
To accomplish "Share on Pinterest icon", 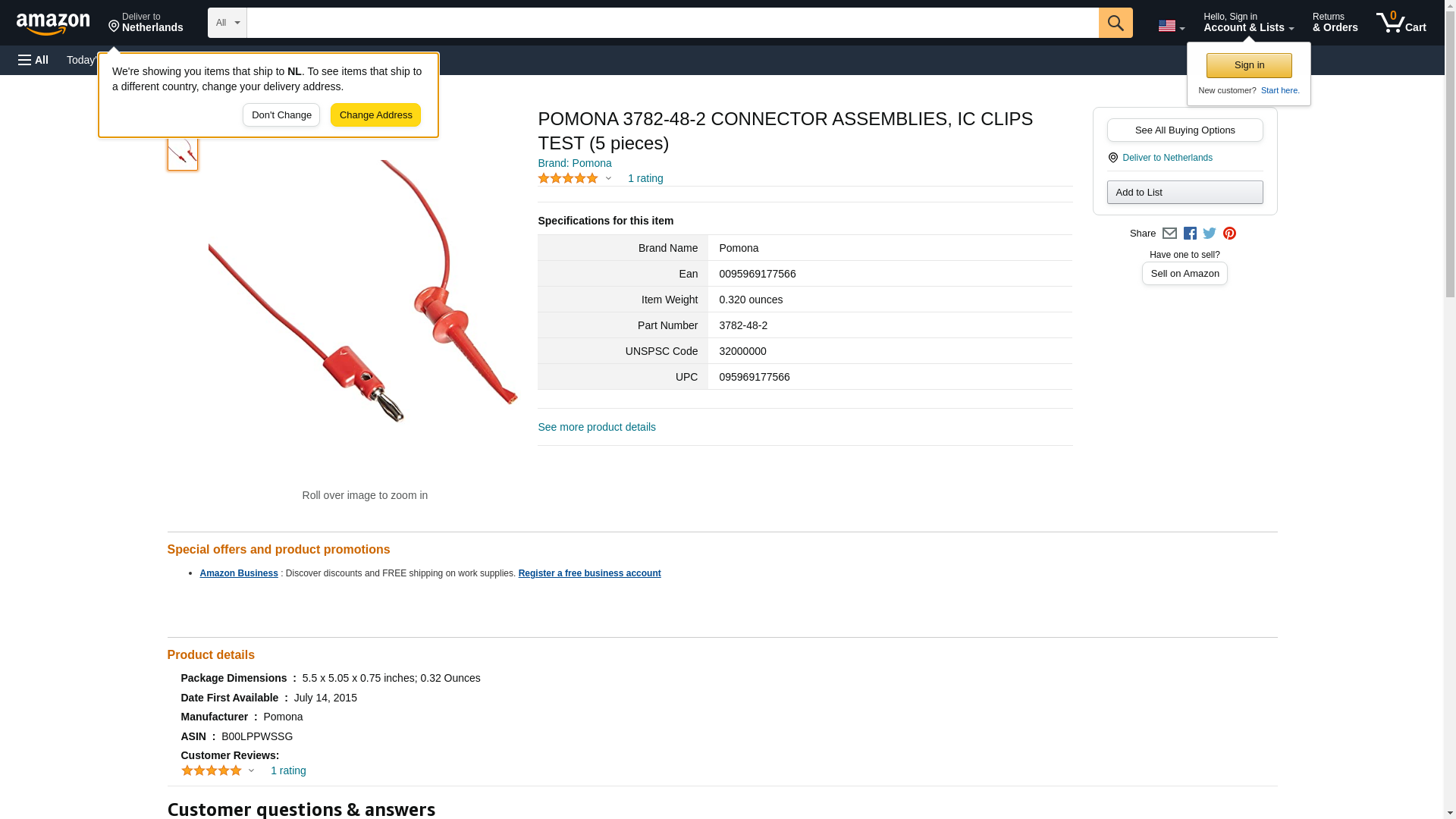I will [x=1229, y=234].
